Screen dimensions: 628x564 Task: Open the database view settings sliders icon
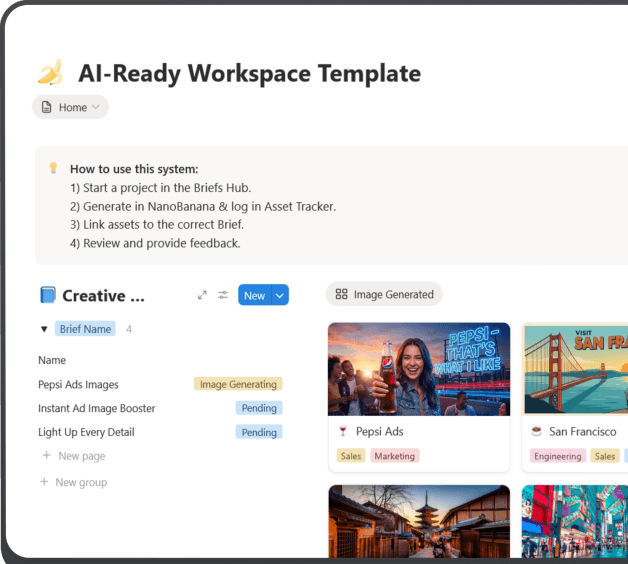[223, 295]
